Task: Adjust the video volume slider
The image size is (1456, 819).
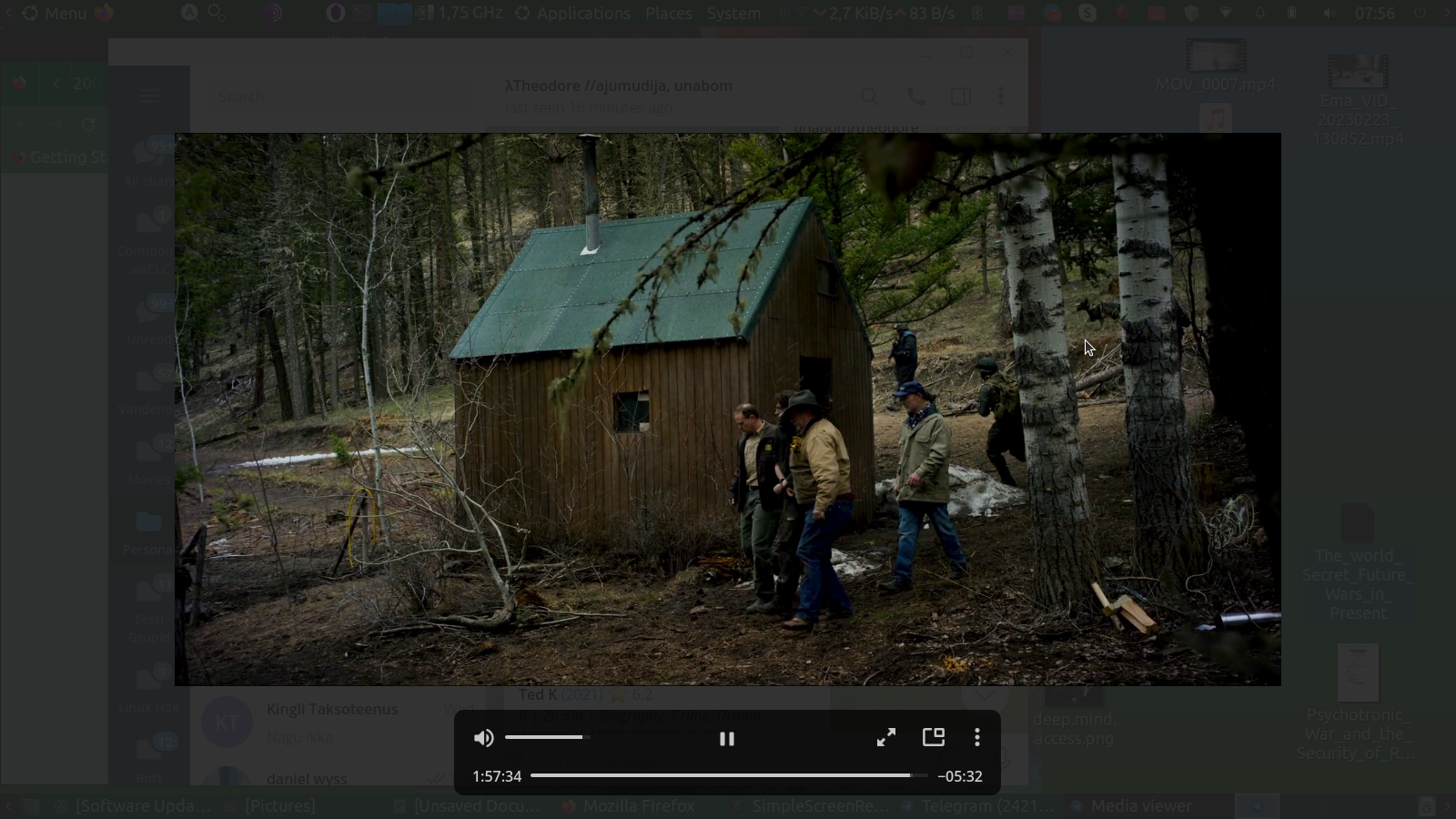Action: tap(547, 737)
